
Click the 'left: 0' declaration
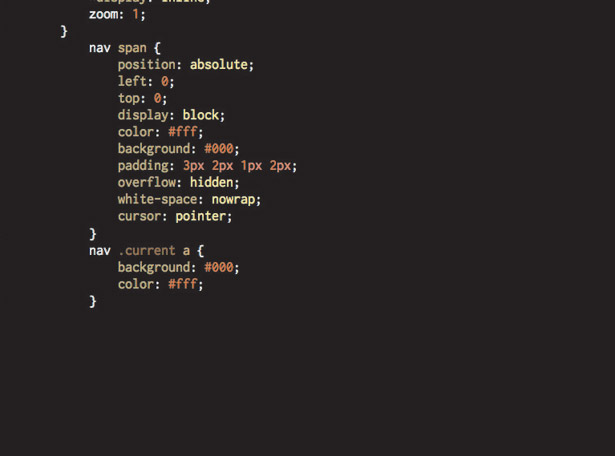[x=146, y=82]
